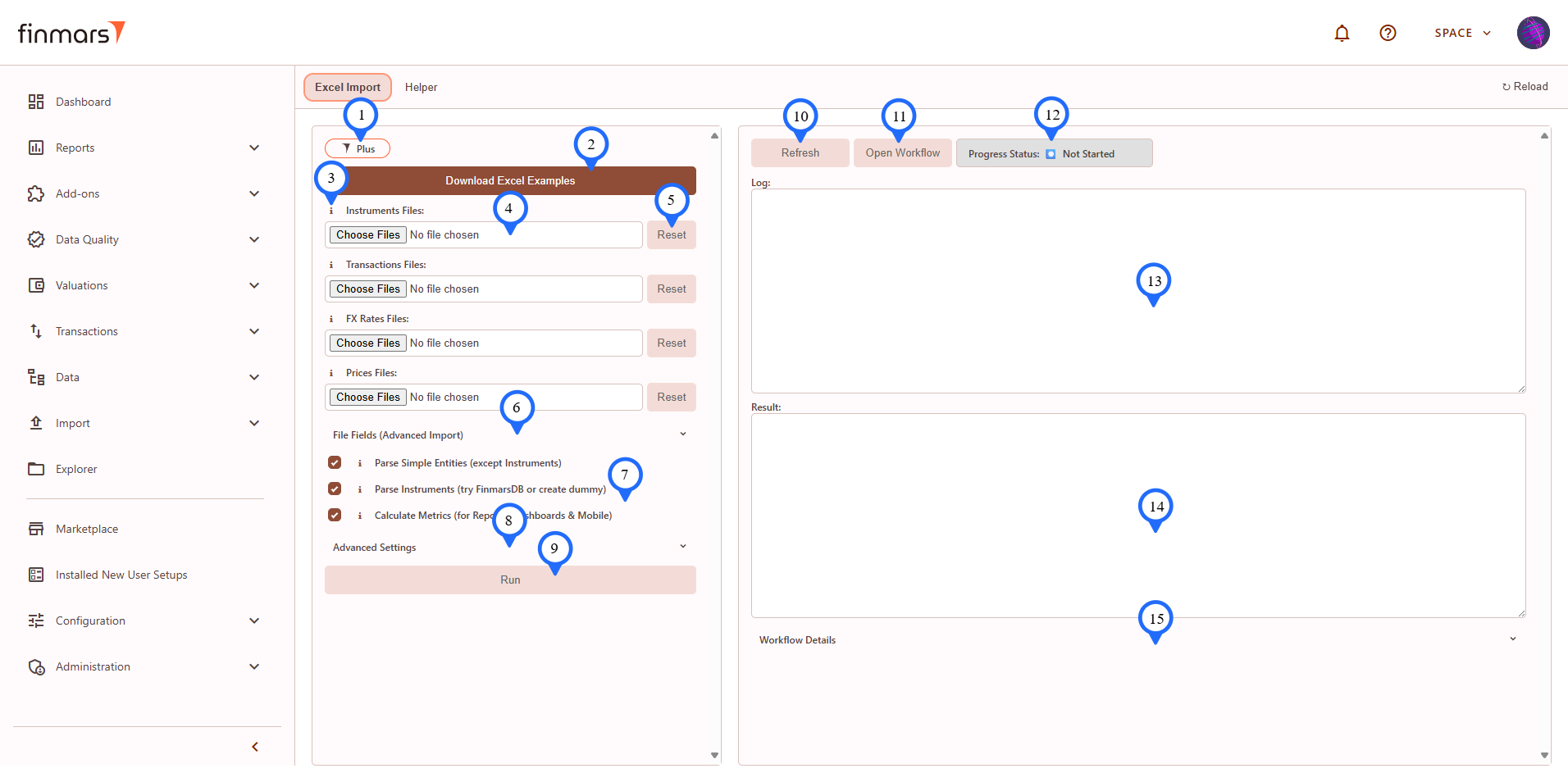
Task: Click the Add-ons puzzle icon
Action: pos(36,193)
